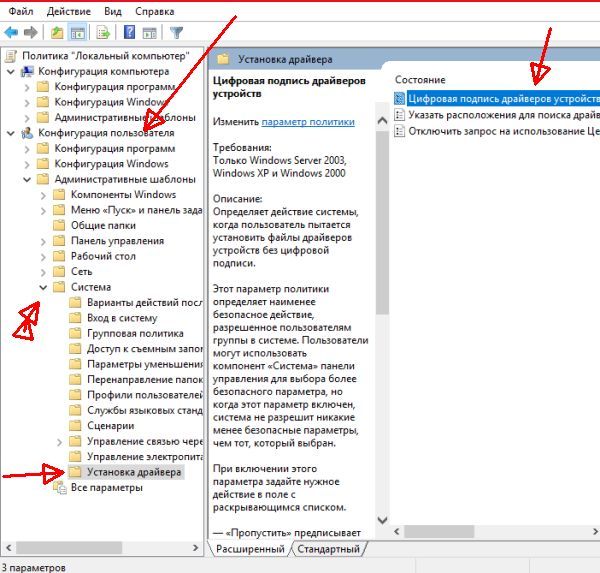
Task: Click the Filter funnel toolbar icon
Action: (x=176, y=33)
